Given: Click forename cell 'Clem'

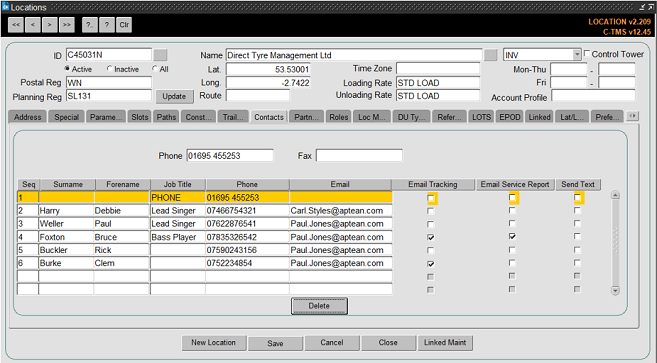Looking at the screenshot, I should pyautogui.click(x=122, y=263).
